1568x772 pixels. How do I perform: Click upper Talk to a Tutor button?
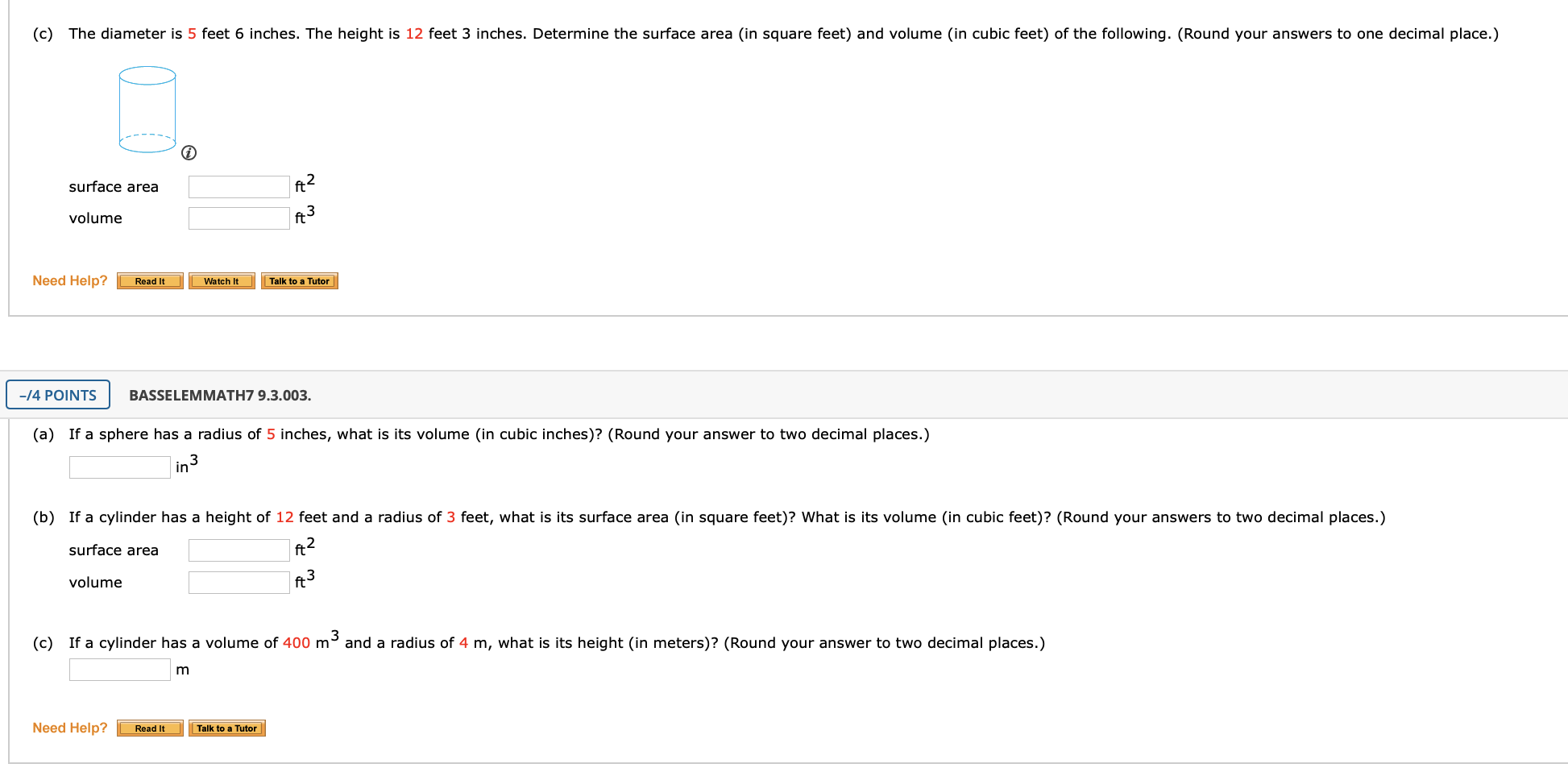pos(300,281)
